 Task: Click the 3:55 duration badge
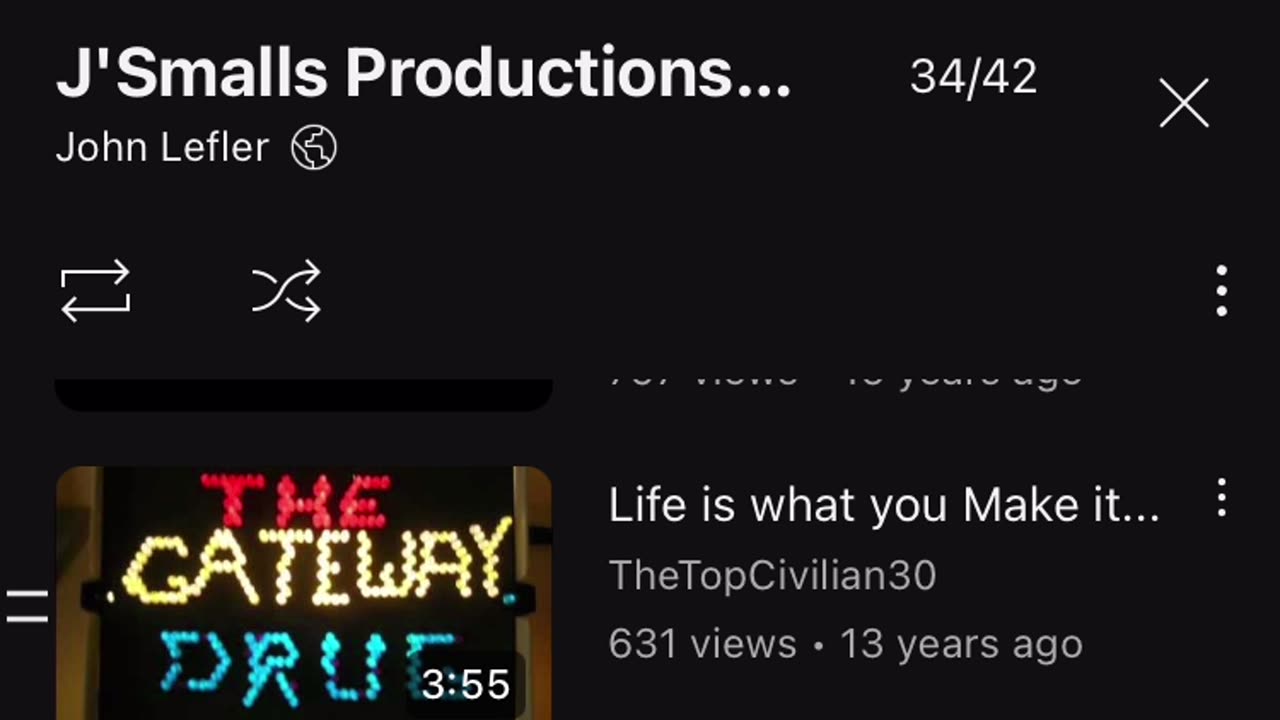pyautogui.click(x=466, y=685)
